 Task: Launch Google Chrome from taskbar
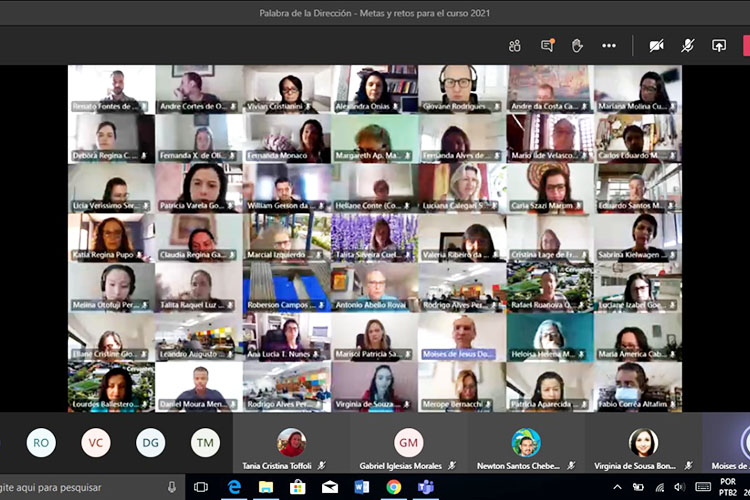[394, 487]
